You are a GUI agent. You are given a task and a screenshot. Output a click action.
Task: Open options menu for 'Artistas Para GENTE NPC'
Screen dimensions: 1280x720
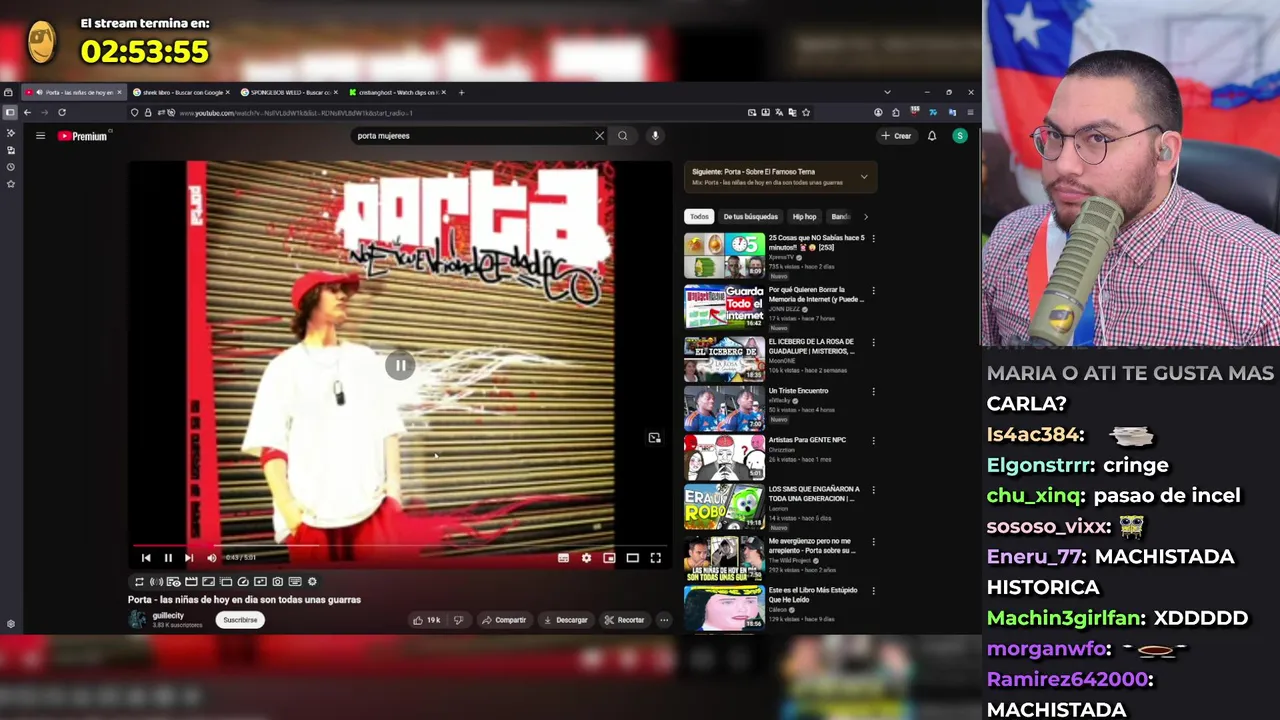tap(873, 441)
